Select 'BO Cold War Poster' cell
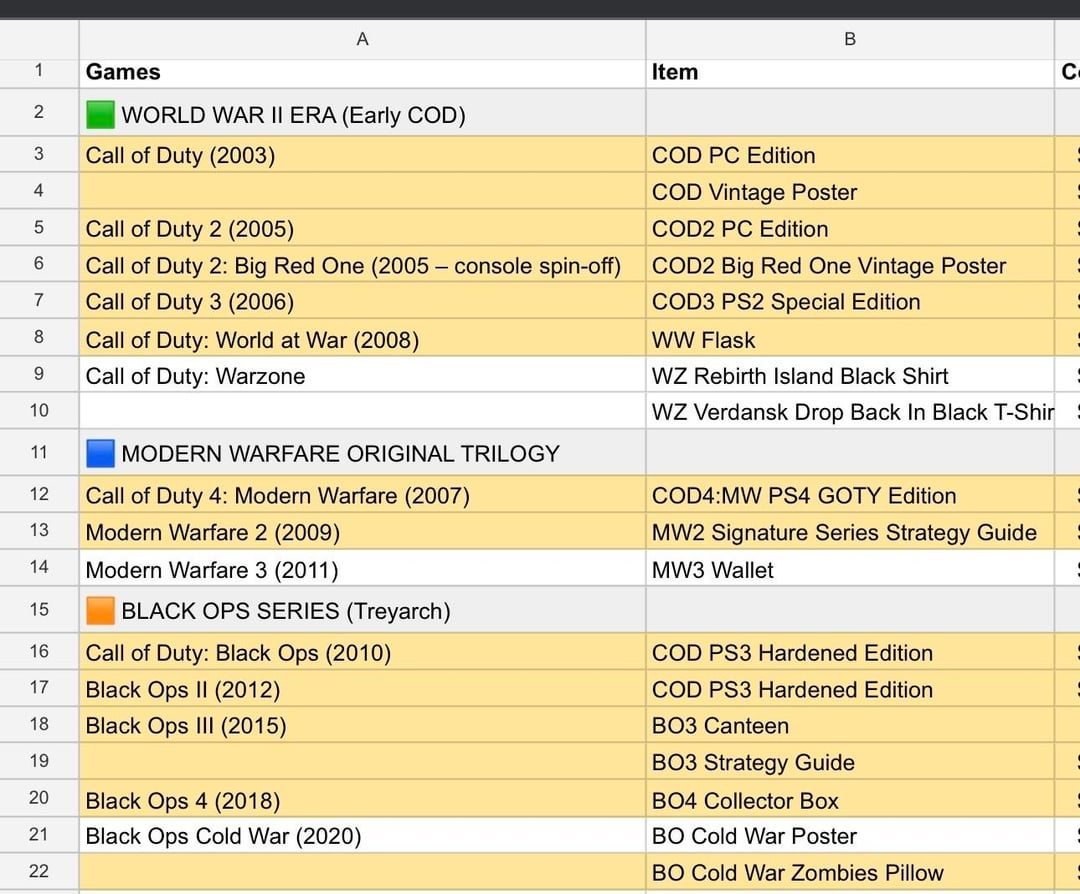Image resolution: width=1080 pixels, height=894 pixels. 850,835
